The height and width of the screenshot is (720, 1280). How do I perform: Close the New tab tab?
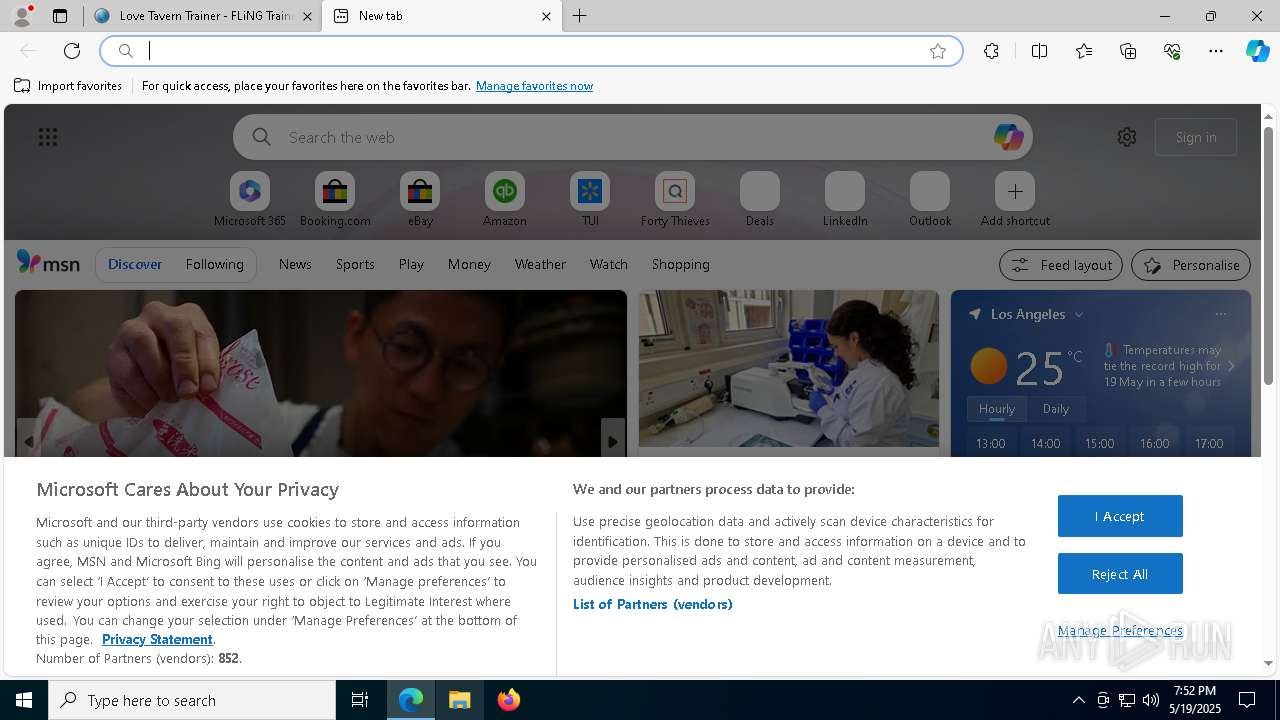tap(546, 16)
